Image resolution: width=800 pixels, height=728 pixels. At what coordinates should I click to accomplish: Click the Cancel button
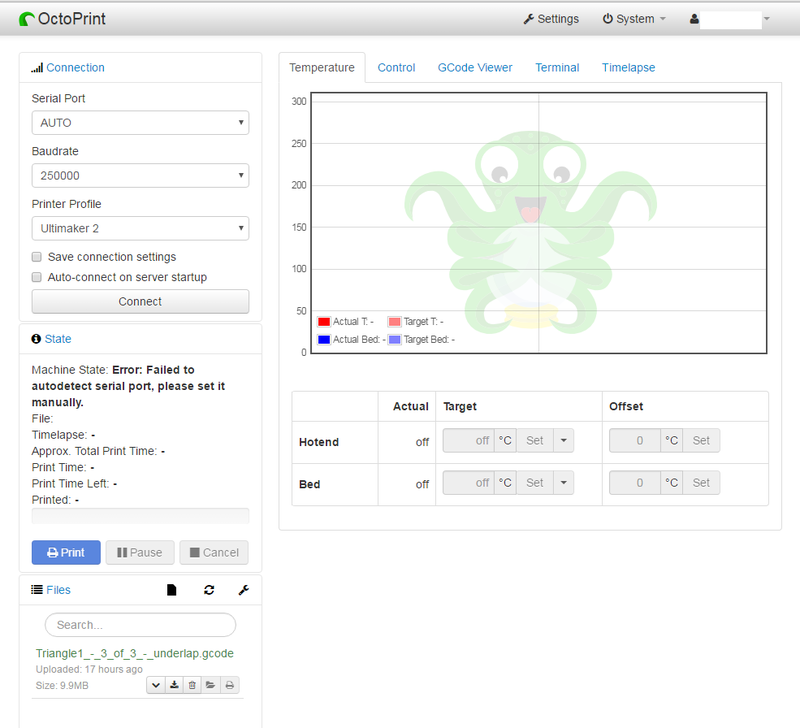(214, 553)
